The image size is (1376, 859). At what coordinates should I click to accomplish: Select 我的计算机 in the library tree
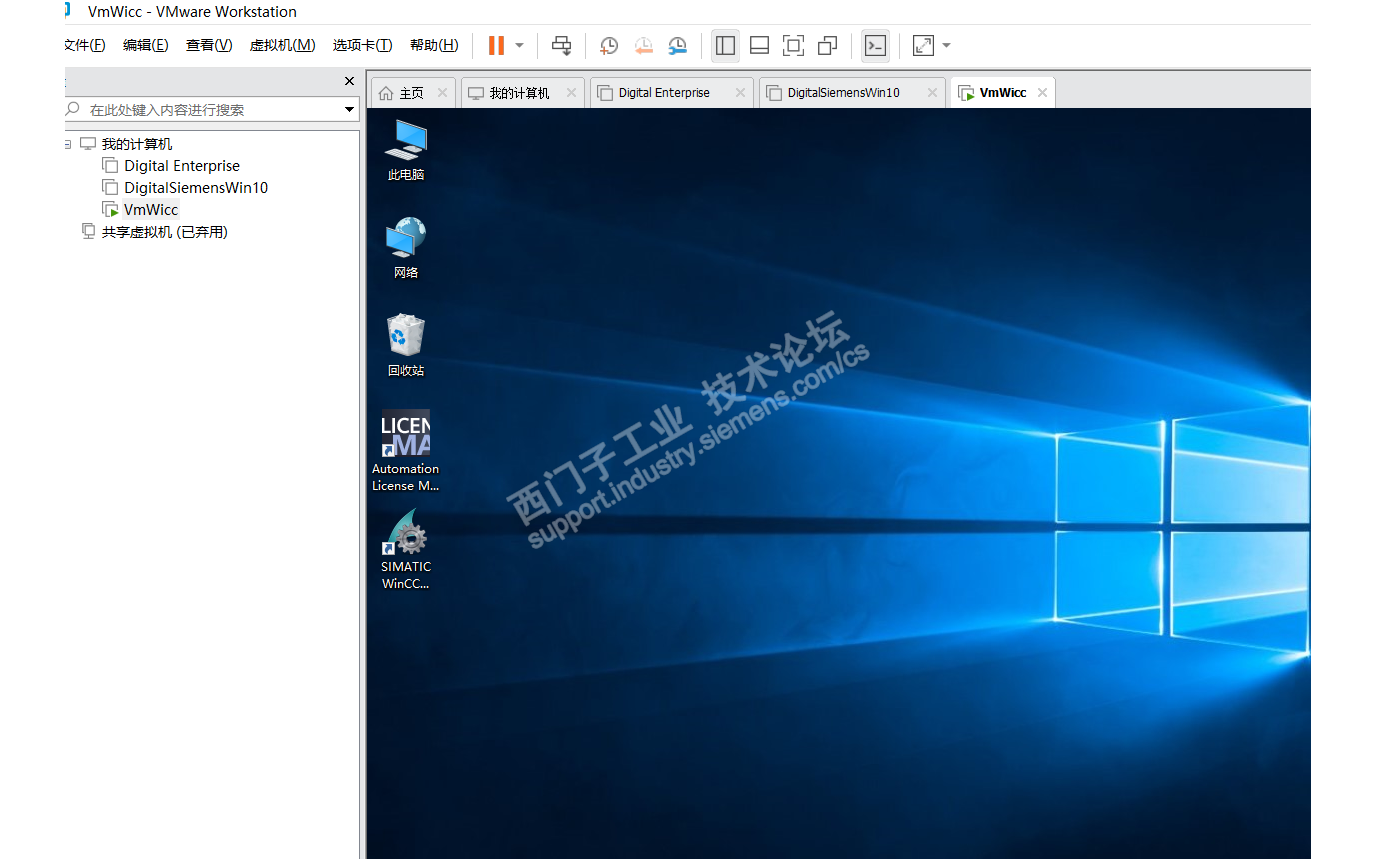click(137, 144)
